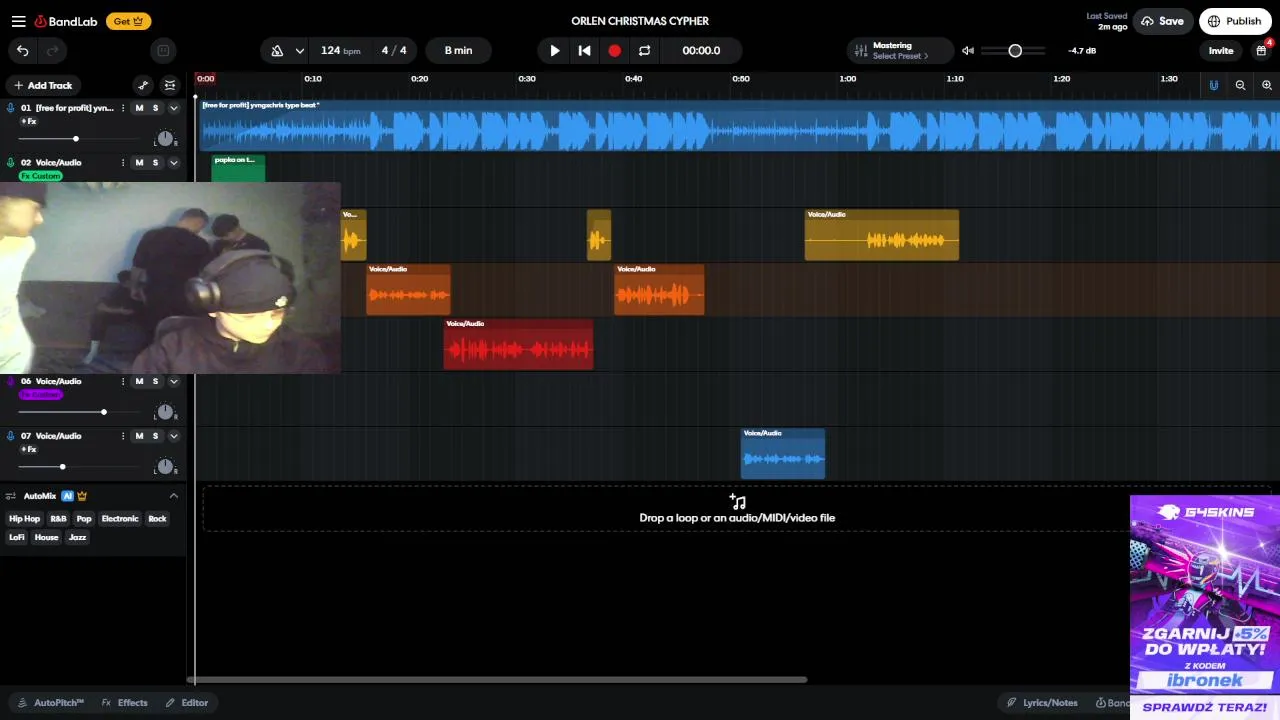This screenshot has height=720, width=1280.
Task: Zoom out the timeline
Action: 1240,85
